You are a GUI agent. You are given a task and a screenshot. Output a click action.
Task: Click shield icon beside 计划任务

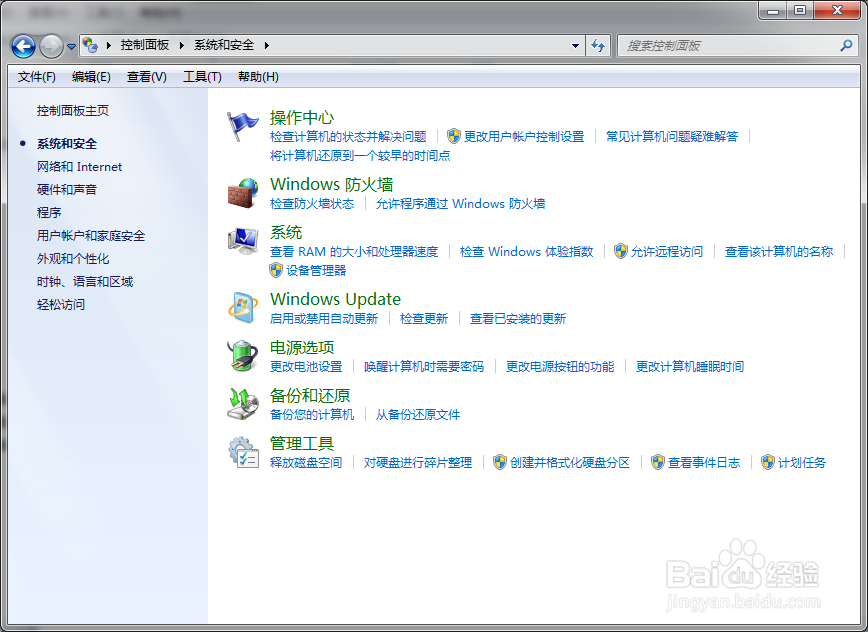768,462
